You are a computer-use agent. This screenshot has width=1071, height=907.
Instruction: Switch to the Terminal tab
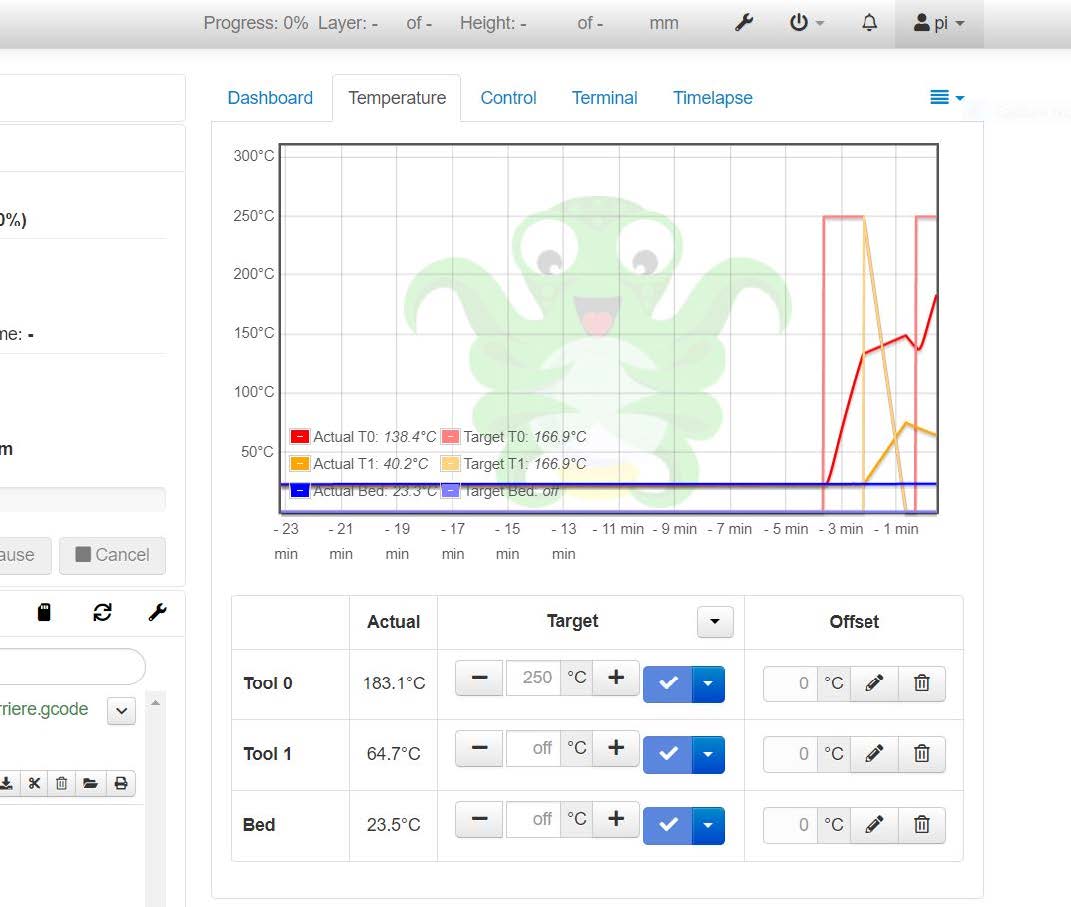point(604,97)
